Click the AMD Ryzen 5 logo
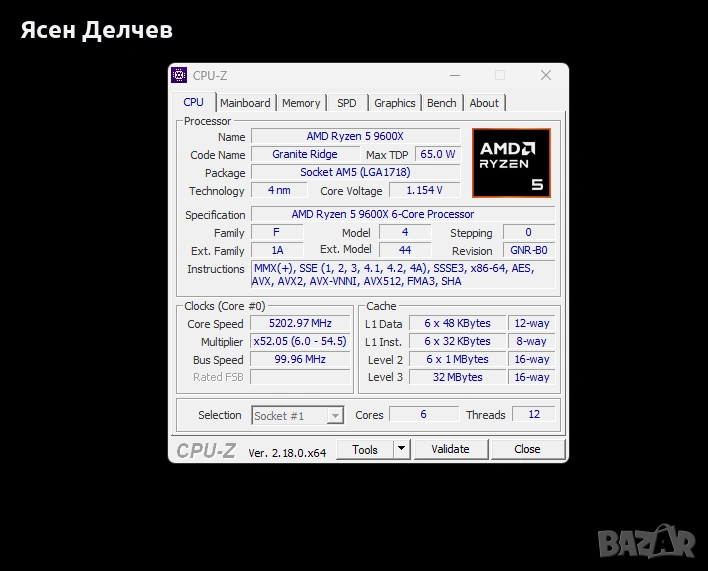This screenshot has width=708, height=571. tap(511, 163)
